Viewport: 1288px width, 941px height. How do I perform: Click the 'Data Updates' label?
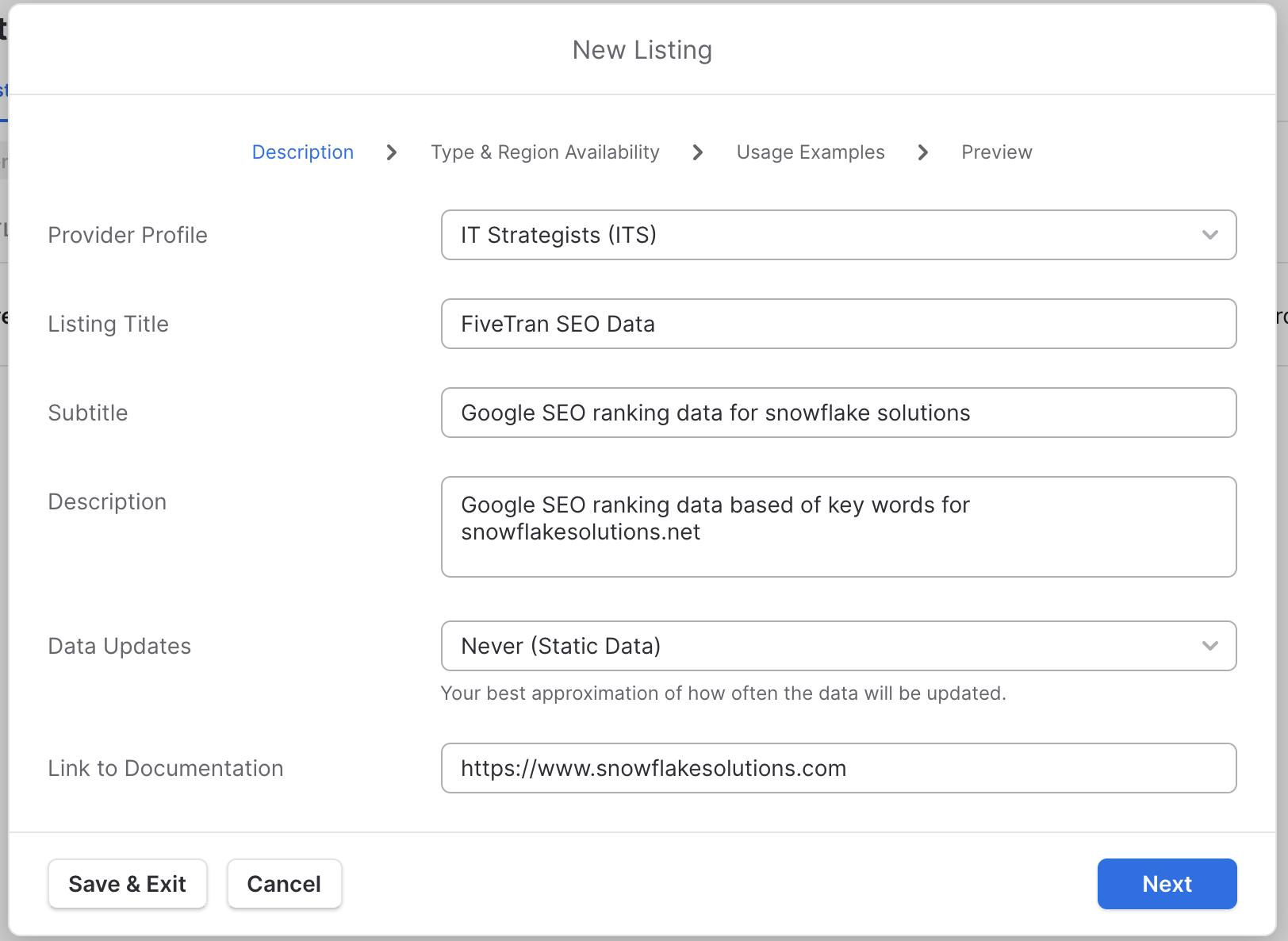coord(120,646)
